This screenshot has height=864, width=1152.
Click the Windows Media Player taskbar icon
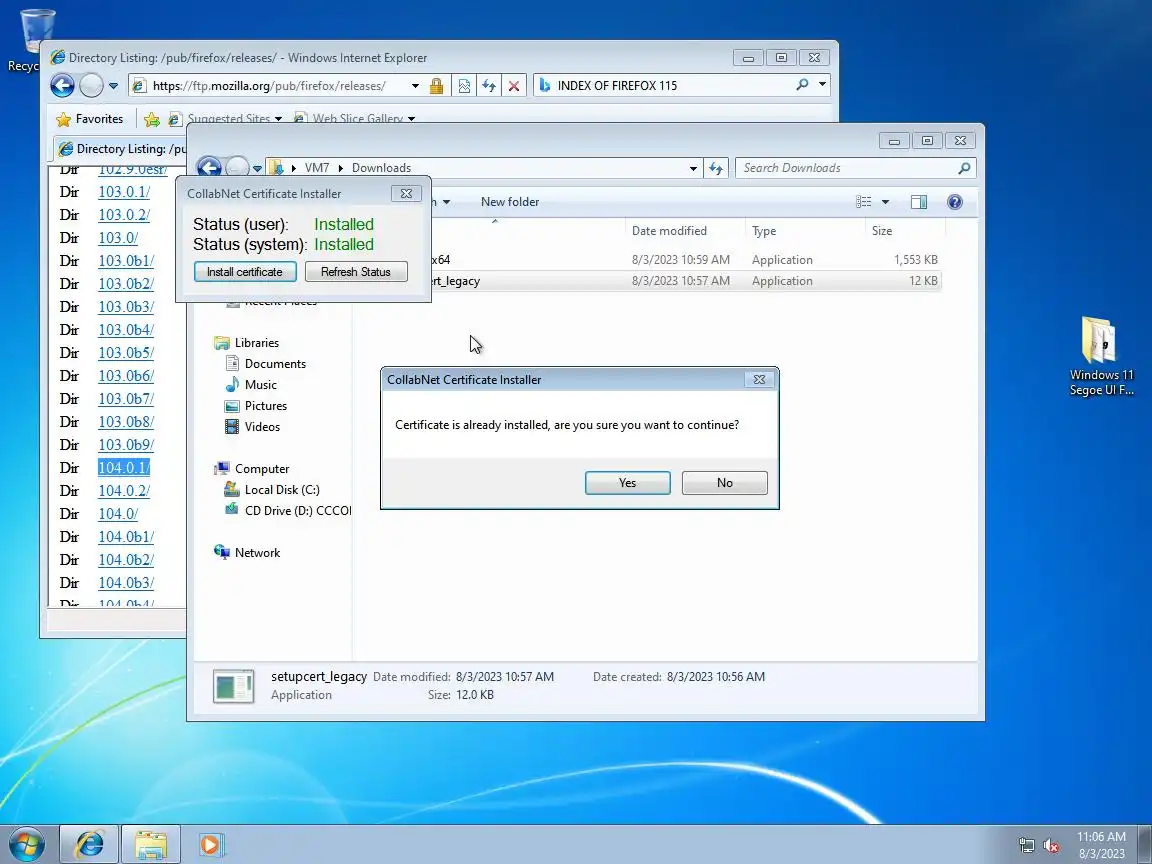pos(210,844)
